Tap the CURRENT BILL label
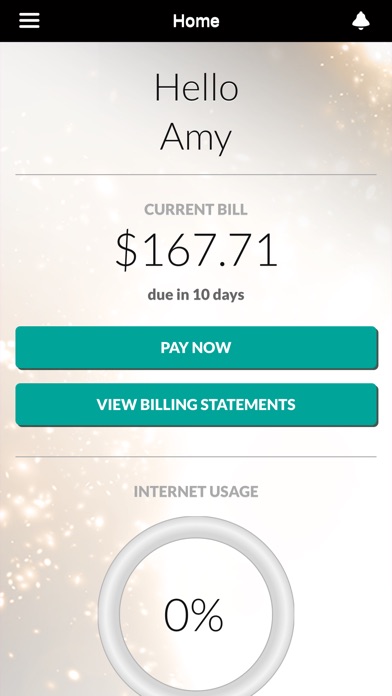The height and width of the screenshot is (696, 392). [196, 210]
